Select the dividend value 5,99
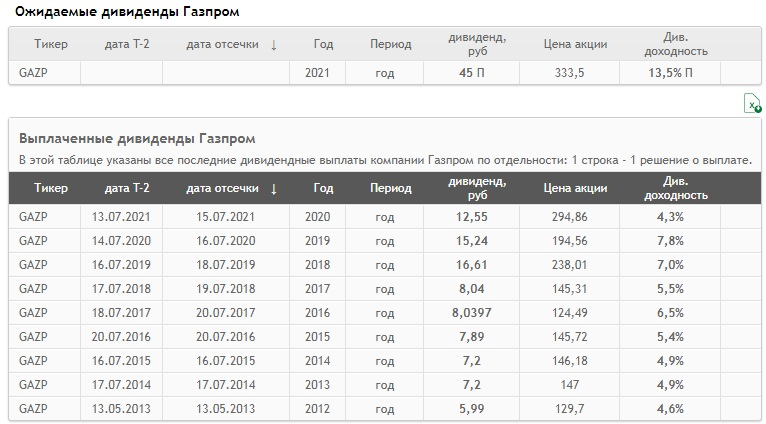Viewport: 766px width, 424px height. [471, 408]
